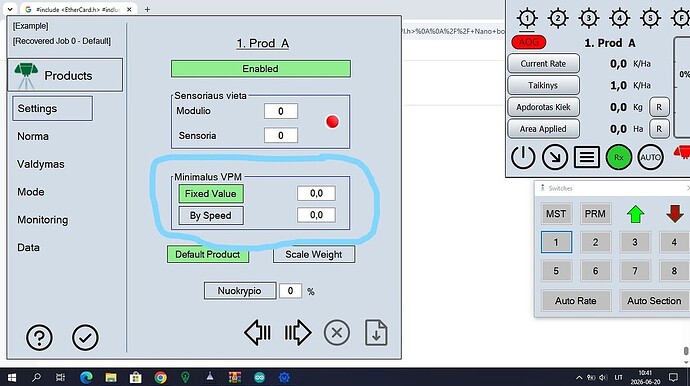The width and height of the screenshot is (690, 386).
Task: Click the Taikinys button
Action: pos(543,85)
